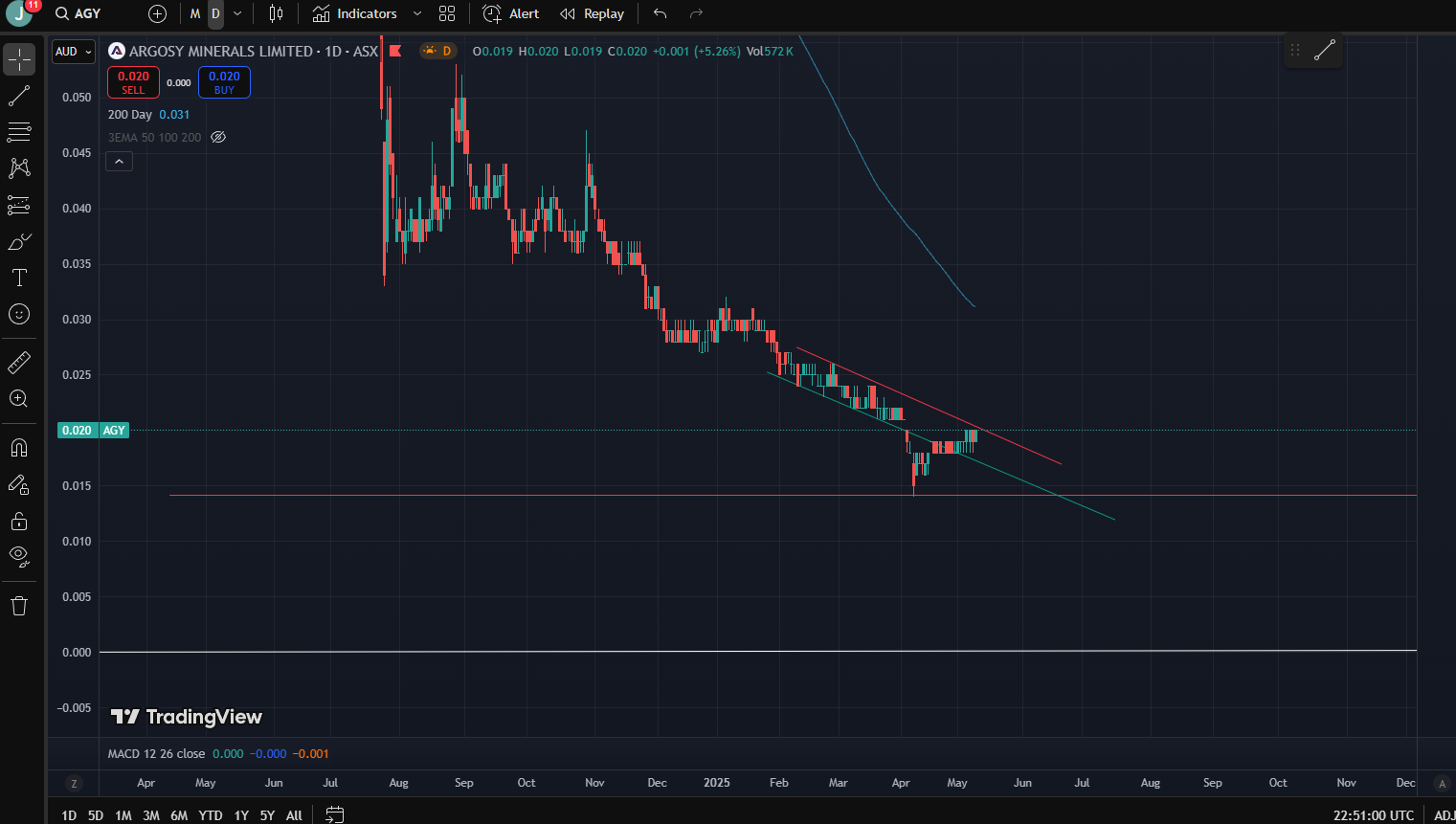The height and width of the screenshot is (824, 1456).
Task: Click the ARGOSY MINERALS LIMITED symbol title
Action: [x=221, y=51]
